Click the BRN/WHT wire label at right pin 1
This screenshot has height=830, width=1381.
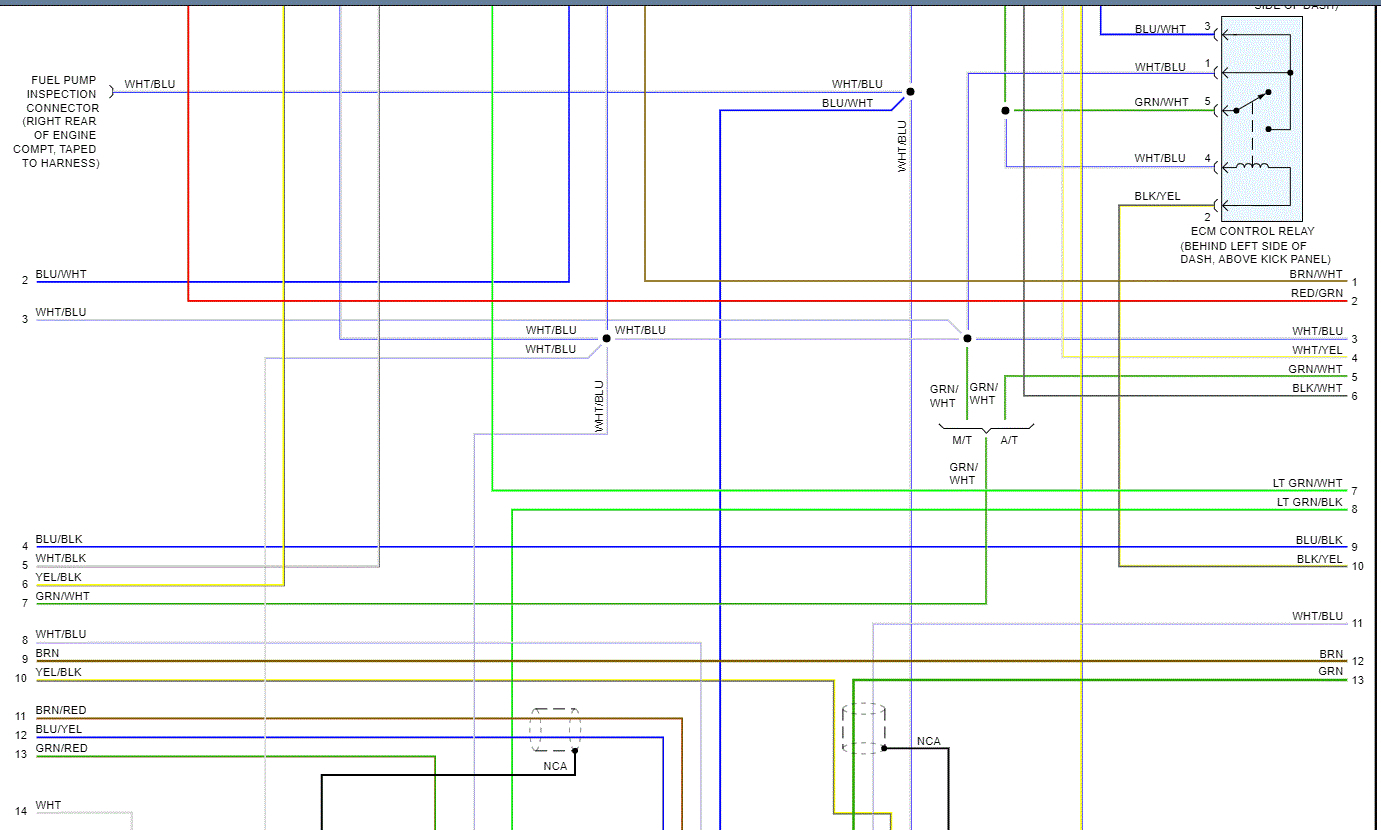click(x=1316, y=274)
